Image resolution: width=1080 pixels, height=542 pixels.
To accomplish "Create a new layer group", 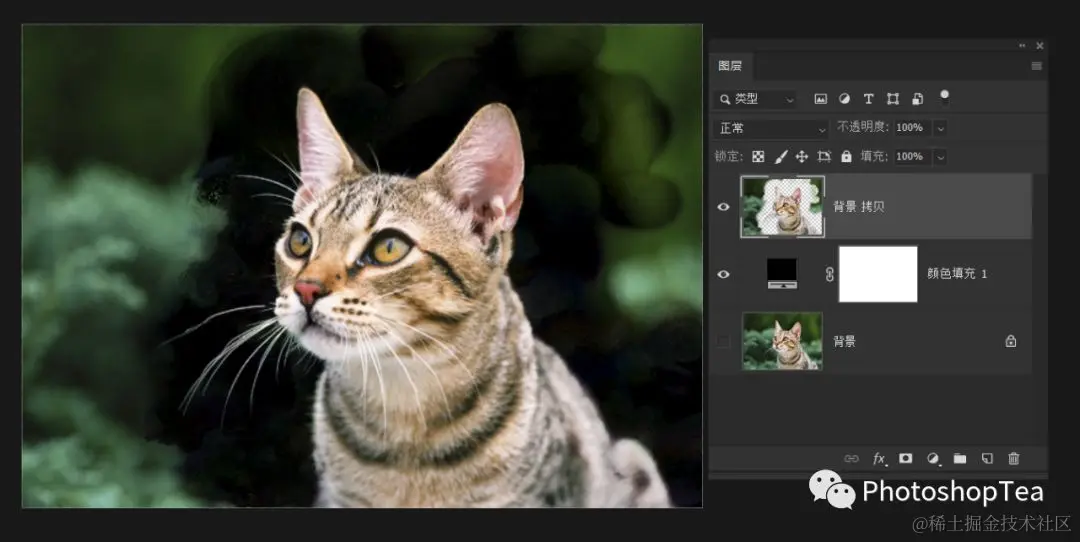I will pos(959,459).
